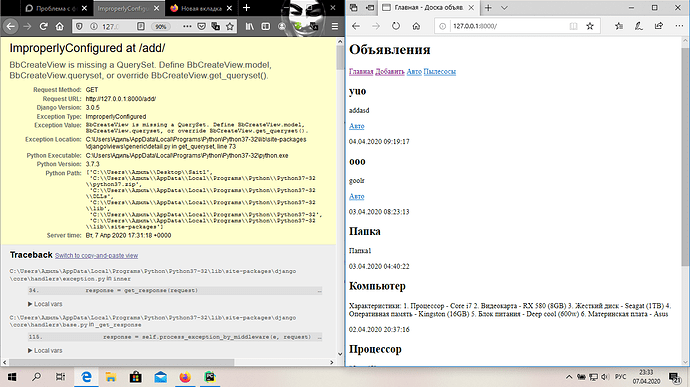Image resolution: width=690 pixels, height=387 pixels.
Task: Click 'Switch to copy-and-paste view' link
Action: (x=96, y=255)
